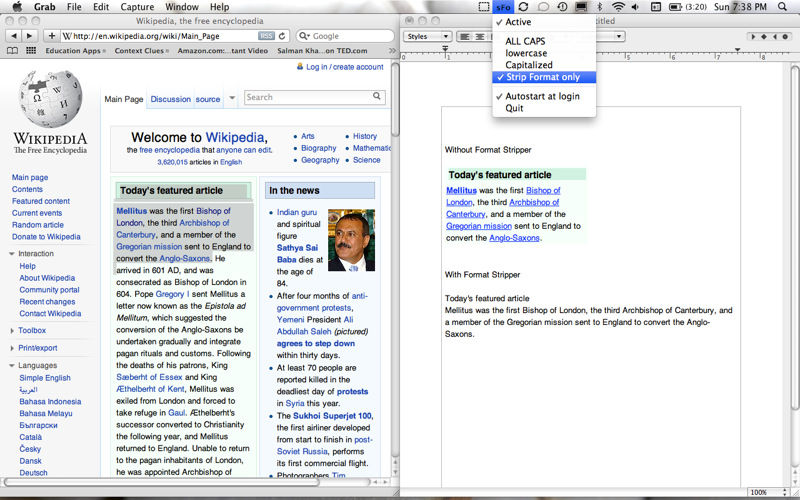This screenshot has height=500, width=800.
Task: Click the Wikipedia globe logo
Action: tap(50, 98)
